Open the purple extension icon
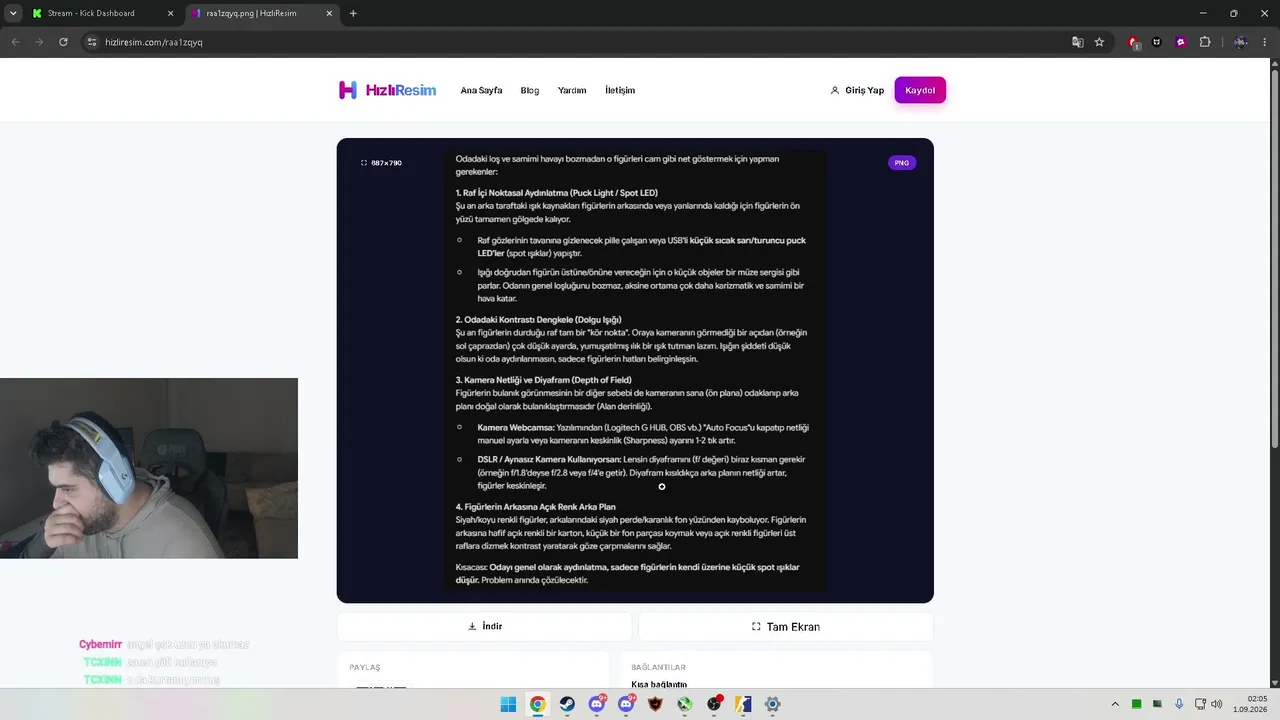The image size is (1280, 720). coord(1181,42)
